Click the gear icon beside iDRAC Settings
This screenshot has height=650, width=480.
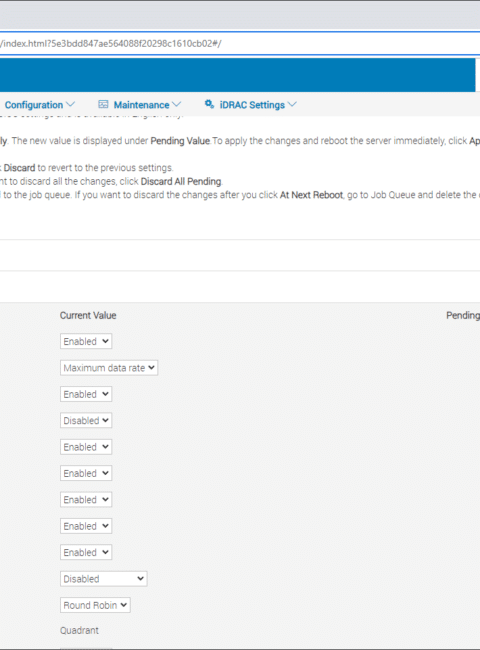click(x=209, y=104)
